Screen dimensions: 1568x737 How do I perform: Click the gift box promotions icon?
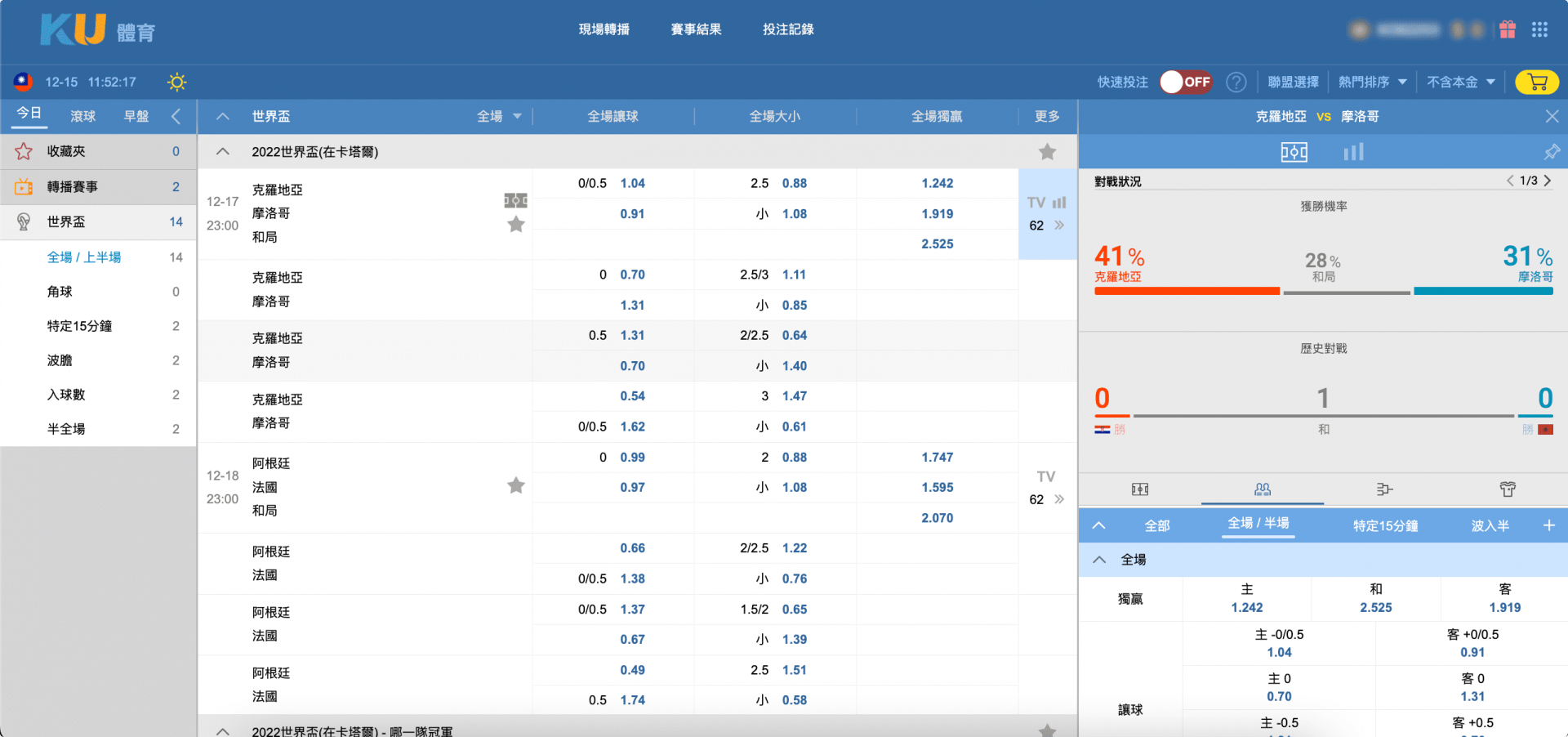pyautogui.click(x=1508, y=30)
